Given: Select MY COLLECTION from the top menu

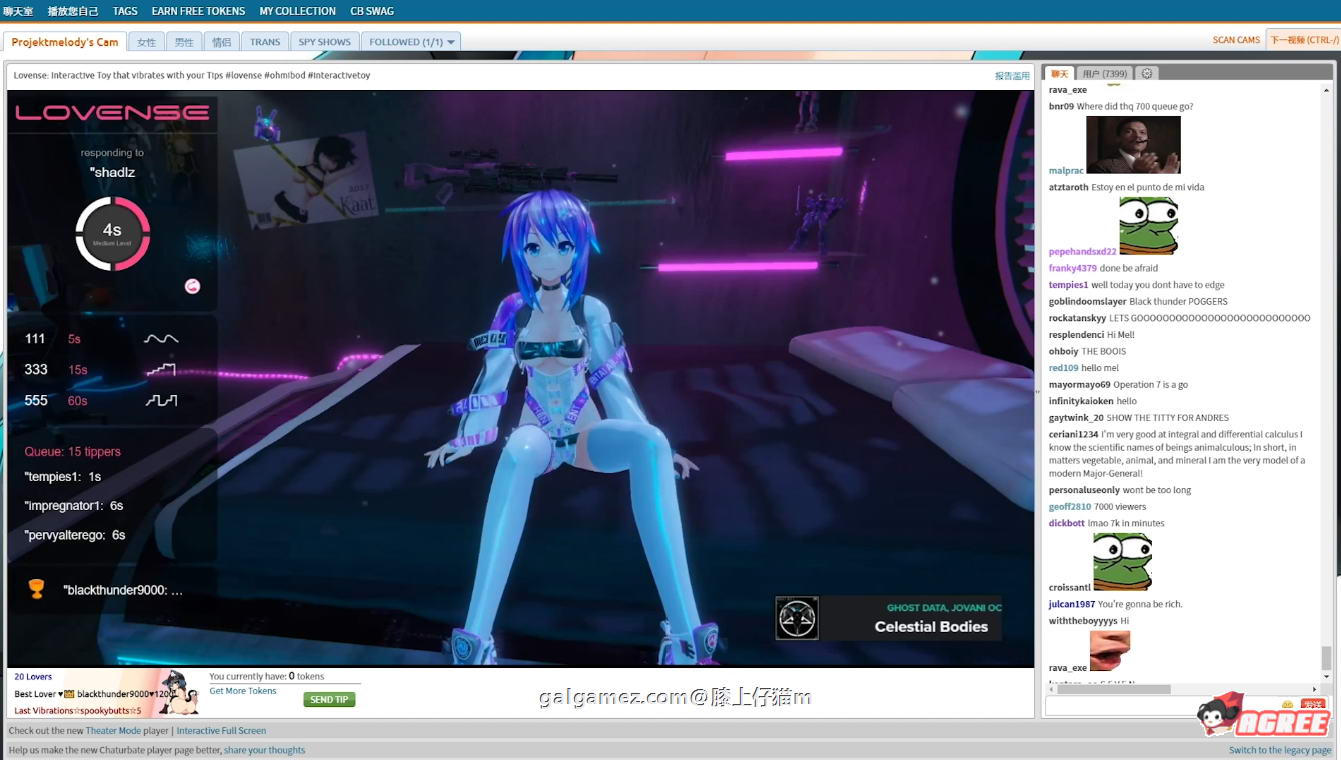Looking at the screenshot, I should pos(297,11).
